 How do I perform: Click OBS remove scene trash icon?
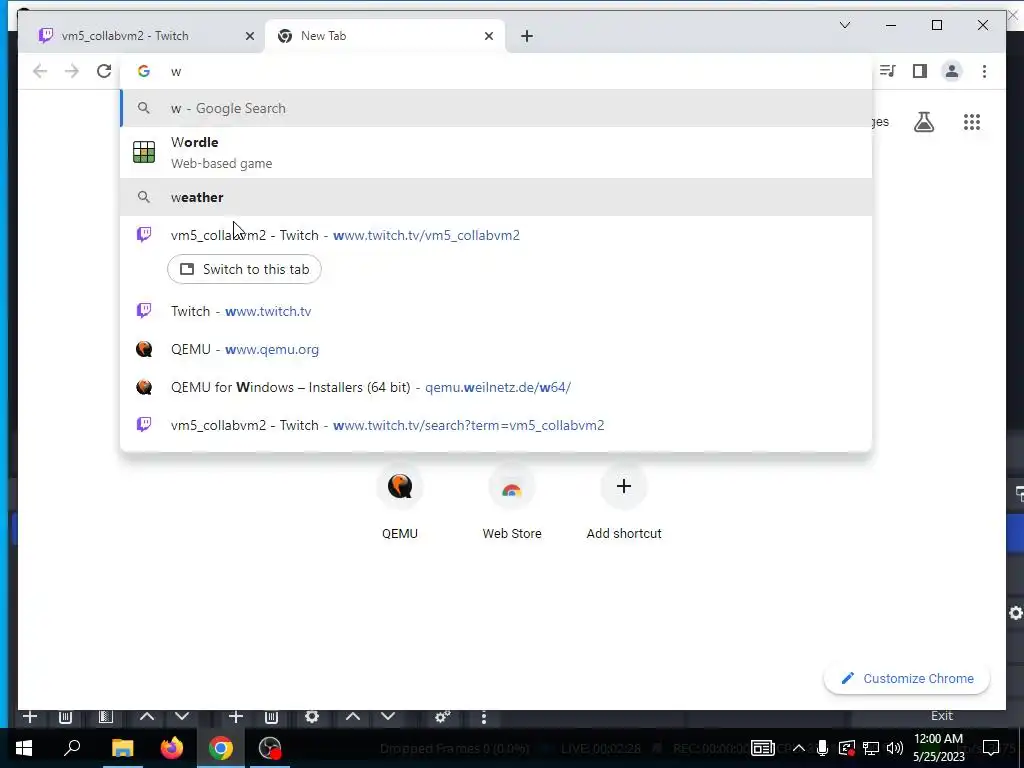click(x=65, y=717)
